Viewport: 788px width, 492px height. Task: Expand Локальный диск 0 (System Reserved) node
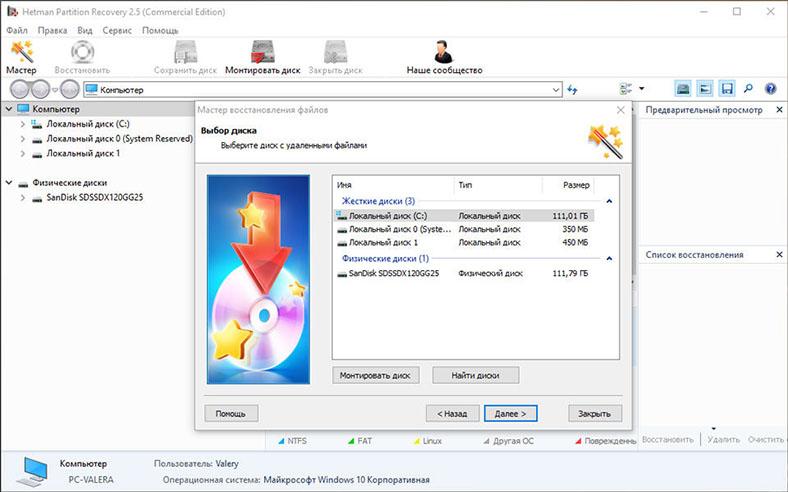23,139
